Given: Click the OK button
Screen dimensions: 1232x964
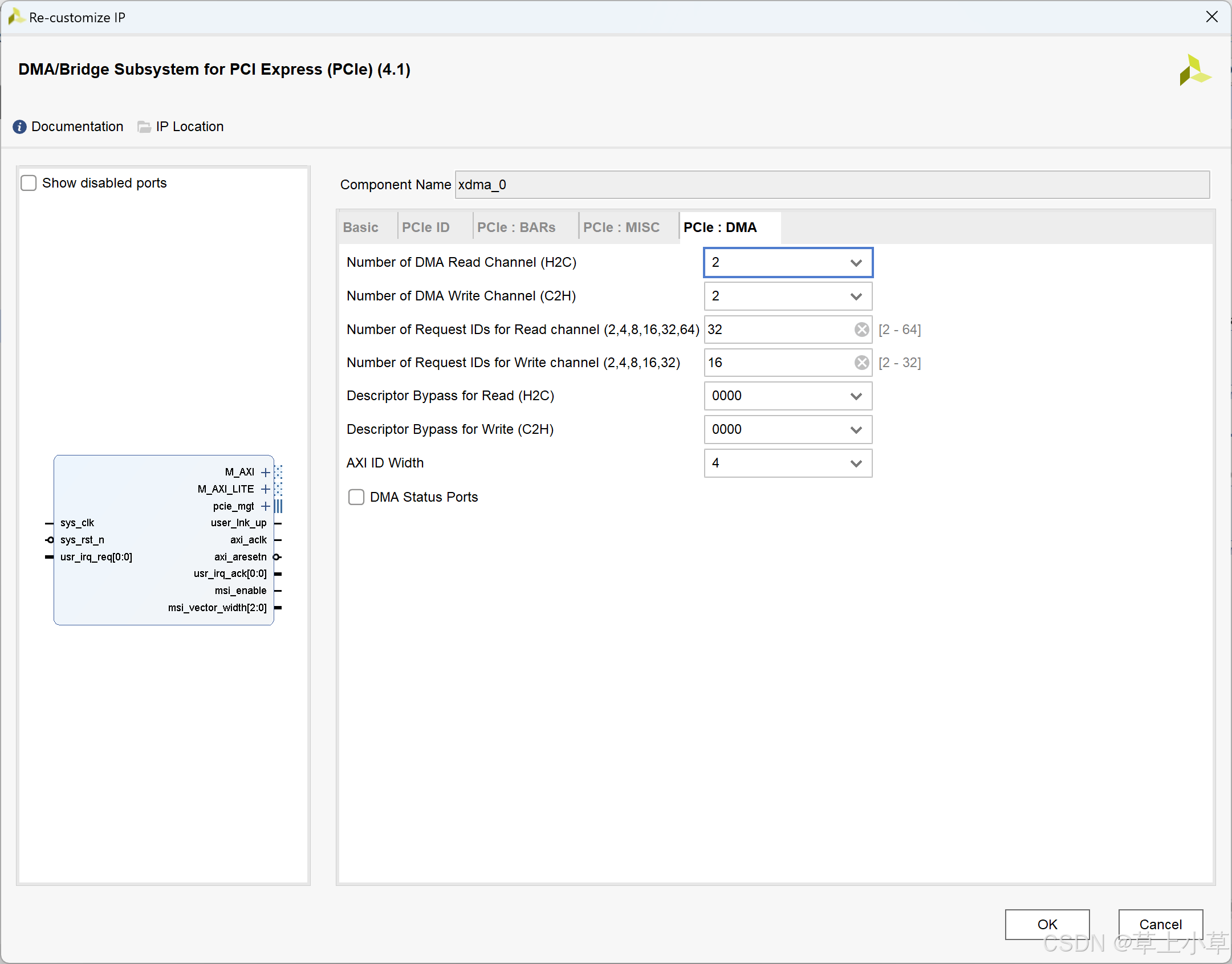Looking at the screenshot, I should 1047,924.
